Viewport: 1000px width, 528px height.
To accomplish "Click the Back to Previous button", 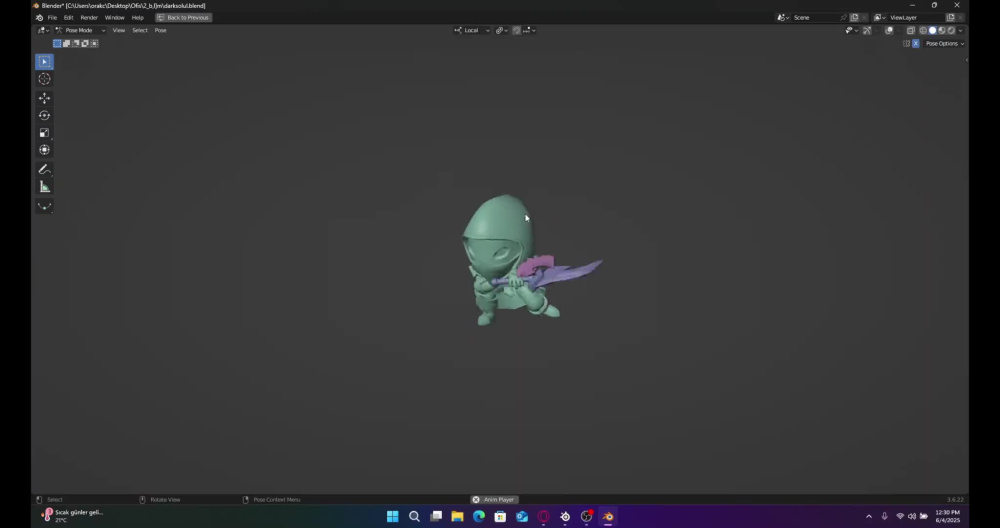I will (x=183, y=18).
